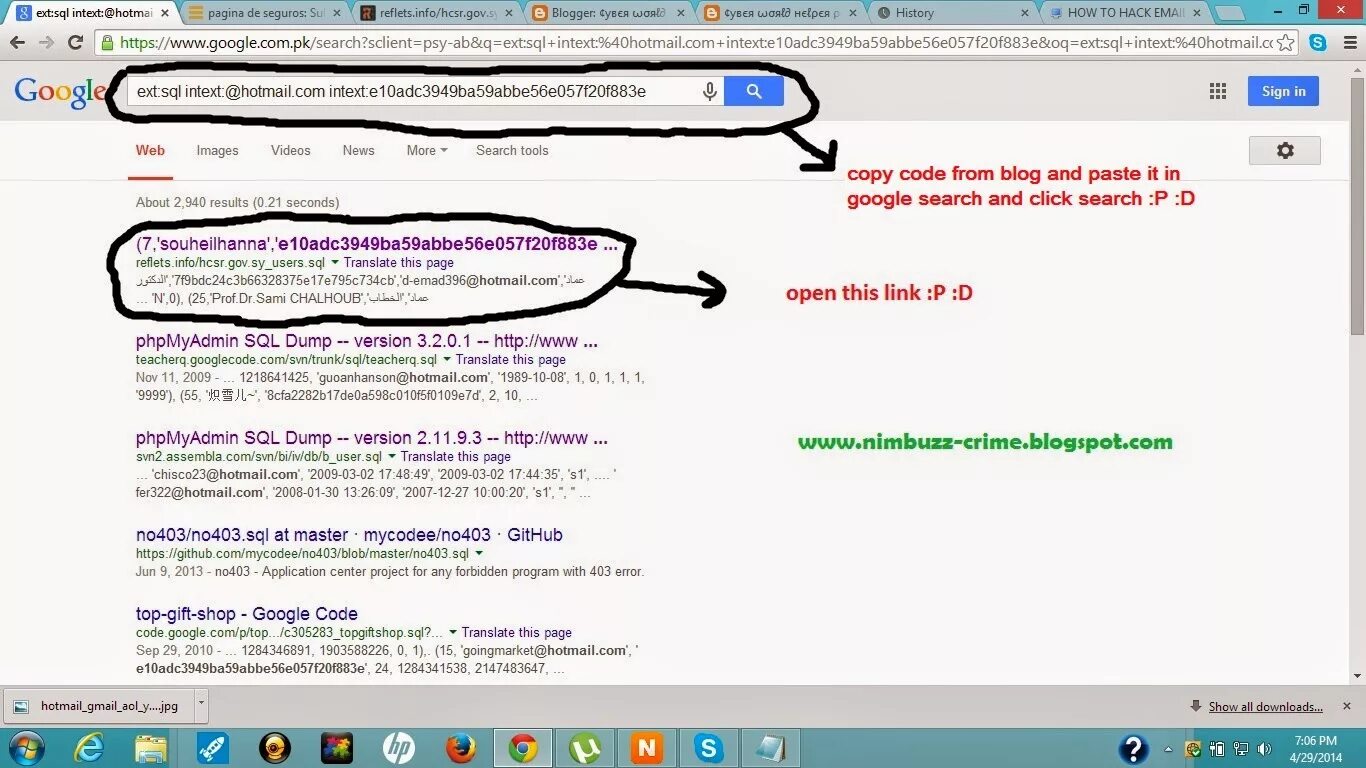Click the Chrome taskbar icon

pyautogui.click(x=523, y=747)
